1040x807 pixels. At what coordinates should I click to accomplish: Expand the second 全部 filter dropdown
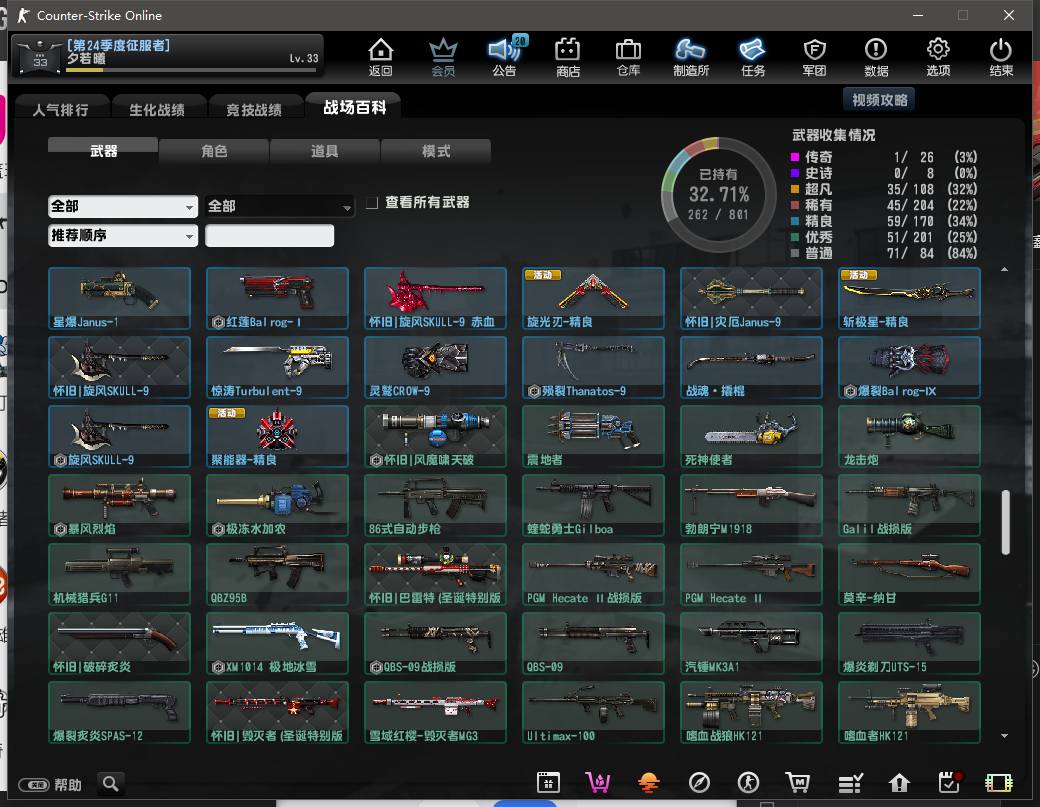280,206
